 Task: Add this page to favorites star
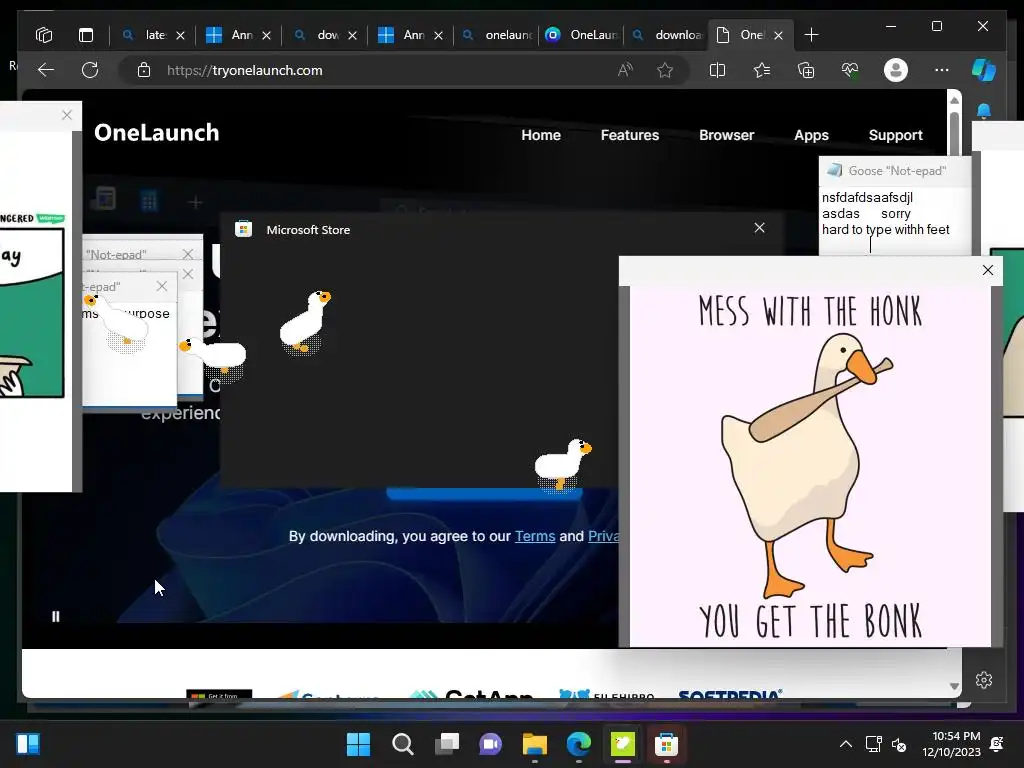pos(665,70)
